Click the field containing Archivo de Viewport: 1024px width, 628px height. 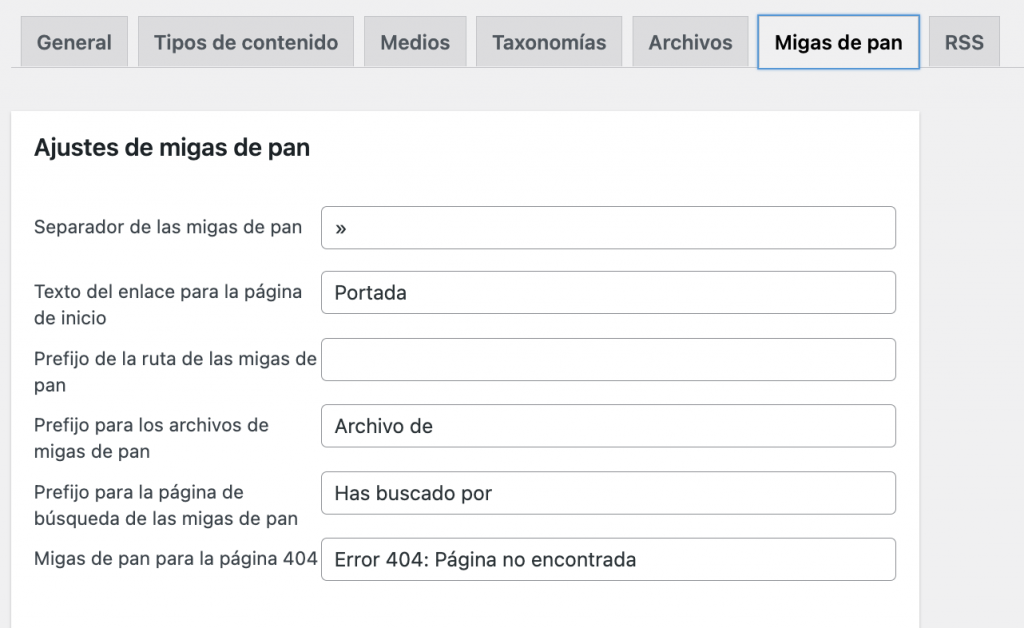[608, 426]
